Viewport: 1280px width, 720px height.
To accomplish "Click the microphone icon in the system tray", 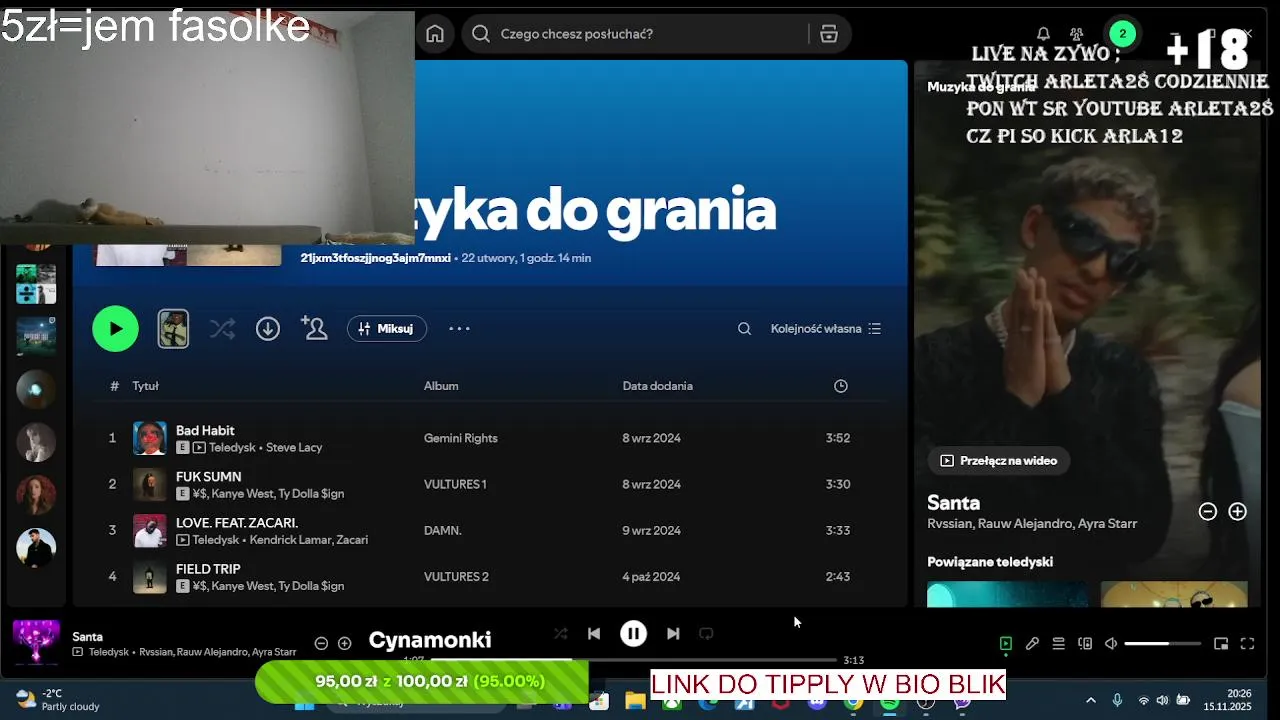I will [x=1117, y=700].
